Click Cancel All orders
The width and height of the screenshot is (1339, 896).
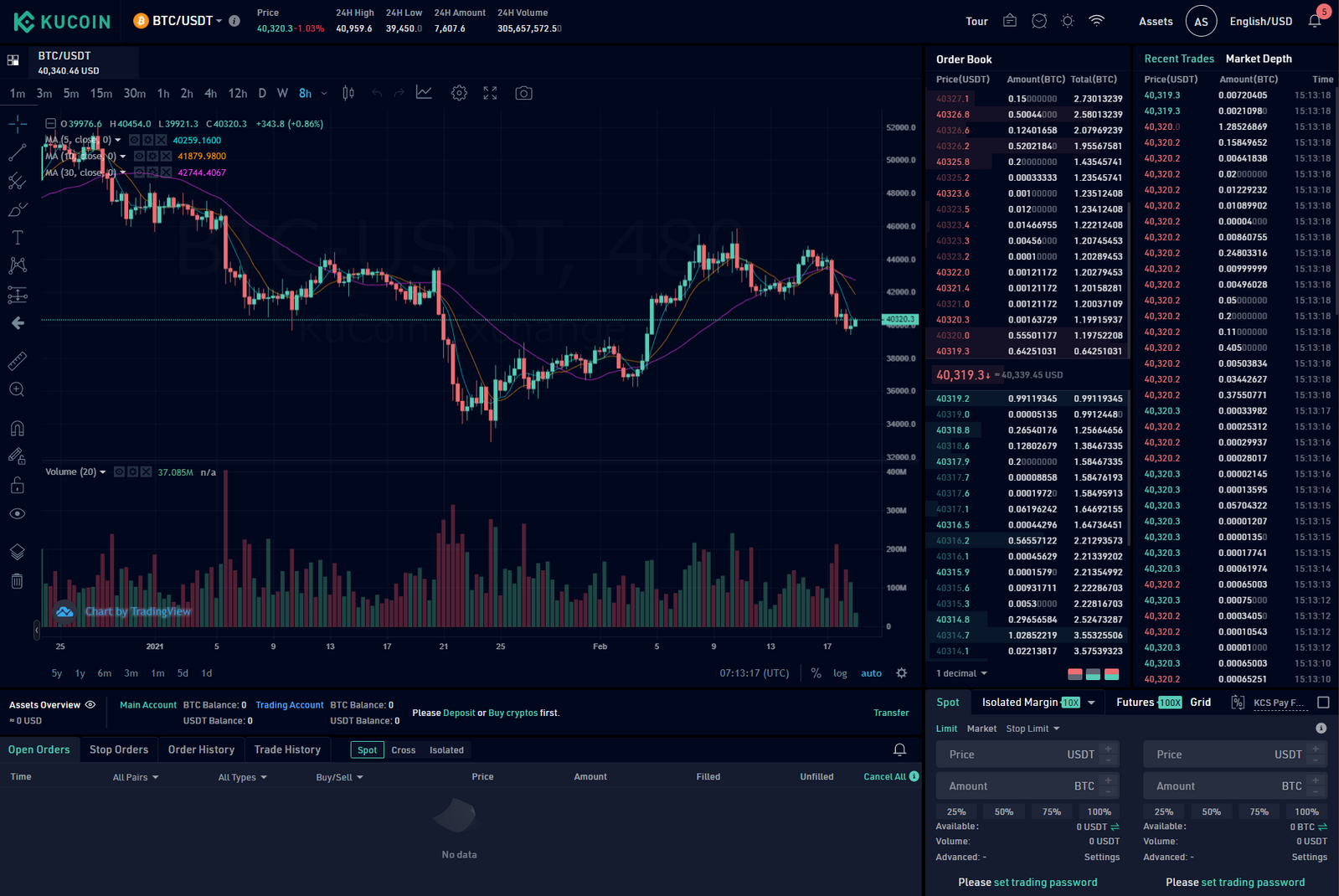tap(884, 777)
